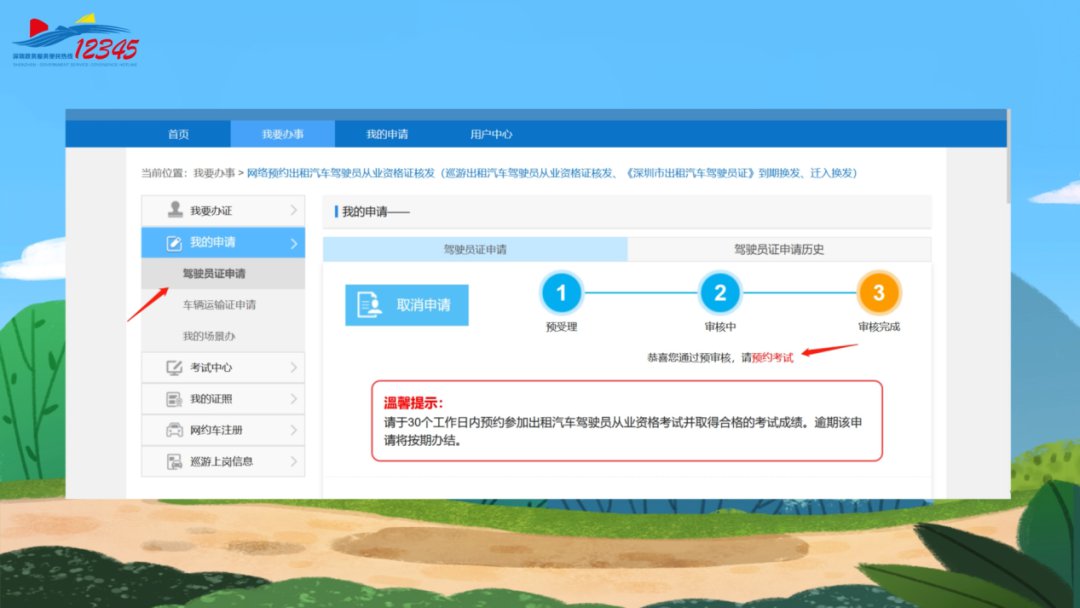Click 我要办事 in the breadcrumb
The width and height of the screenshot is (1080, 608).
tap(214, 173)
